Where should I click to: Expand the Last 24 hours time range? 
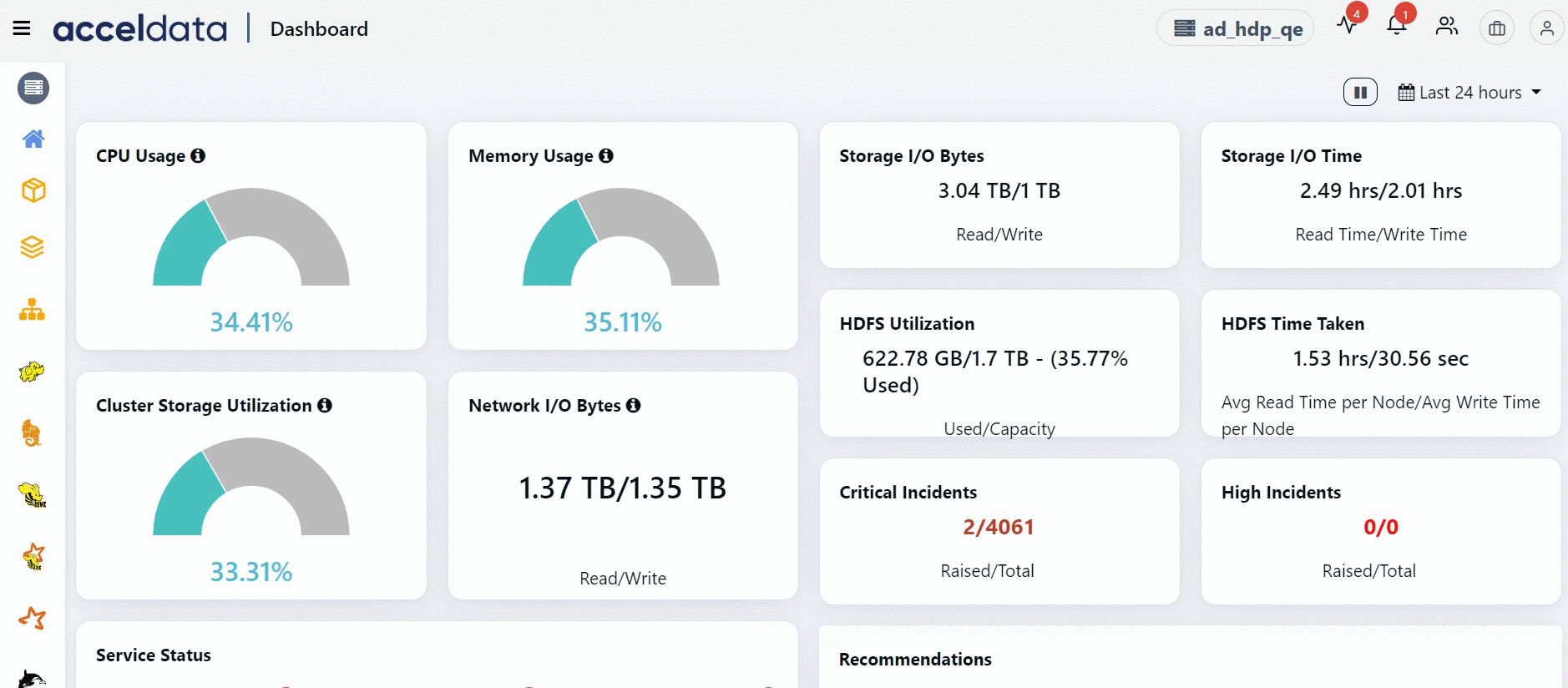[1469, 93]
